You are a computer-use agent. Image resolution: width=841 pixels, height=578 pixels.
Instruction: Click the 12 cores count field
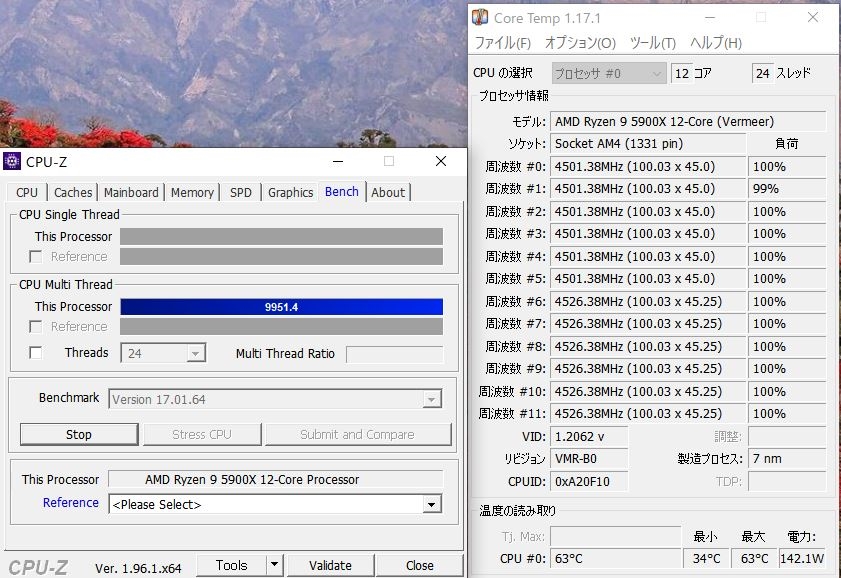click(681, 73)
